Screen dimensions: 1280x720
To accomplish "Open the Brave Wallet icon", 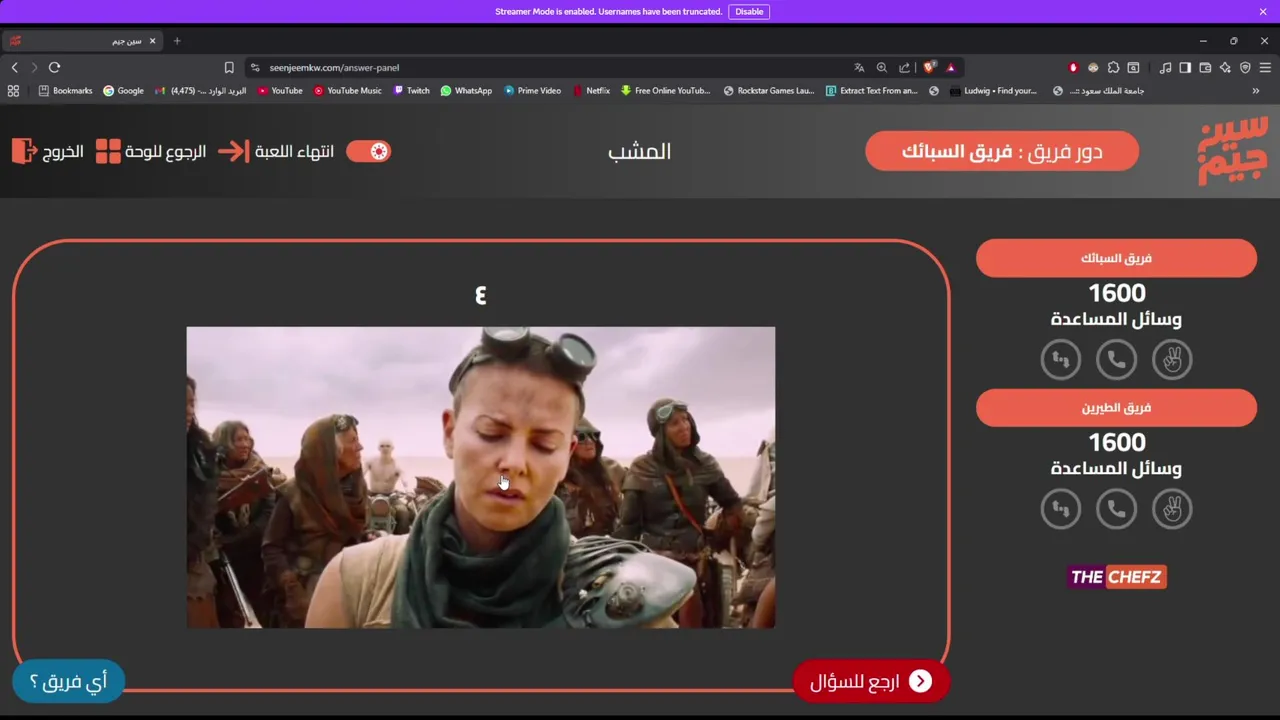I will (x=1205, y=67).
